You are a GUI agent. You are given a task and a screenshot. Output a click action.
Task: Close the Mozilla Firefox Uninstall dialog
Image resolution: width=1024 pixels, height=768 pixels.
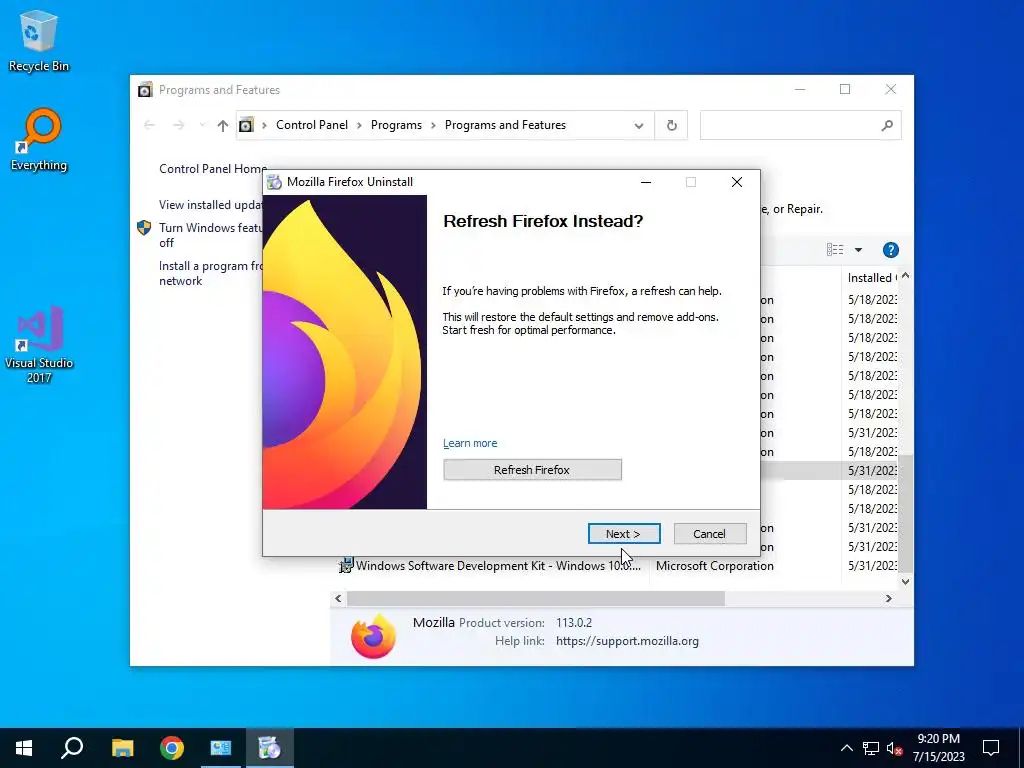click(737, 182)
